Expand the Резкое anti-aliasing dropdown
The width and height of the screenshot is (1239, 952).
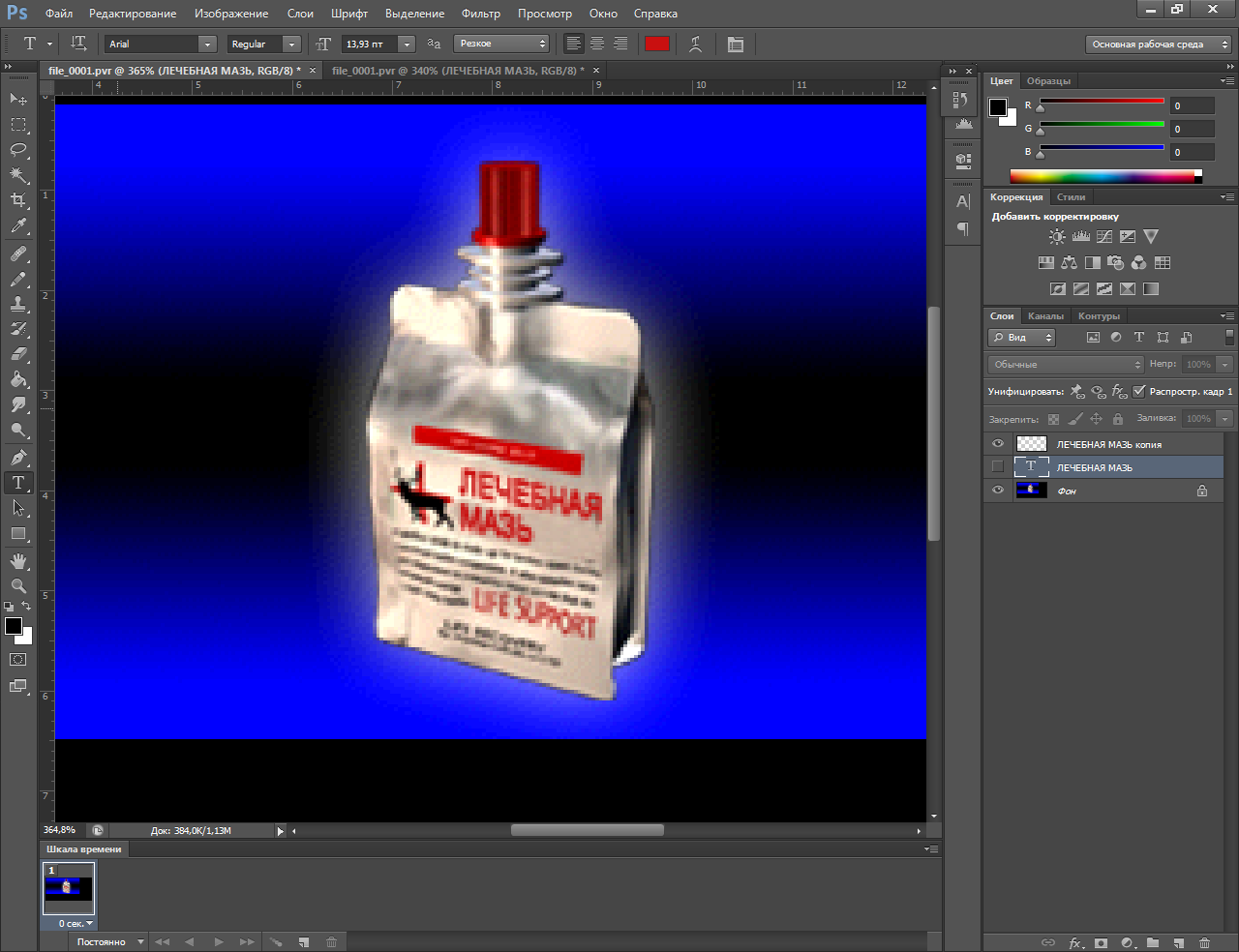(501, 44)
